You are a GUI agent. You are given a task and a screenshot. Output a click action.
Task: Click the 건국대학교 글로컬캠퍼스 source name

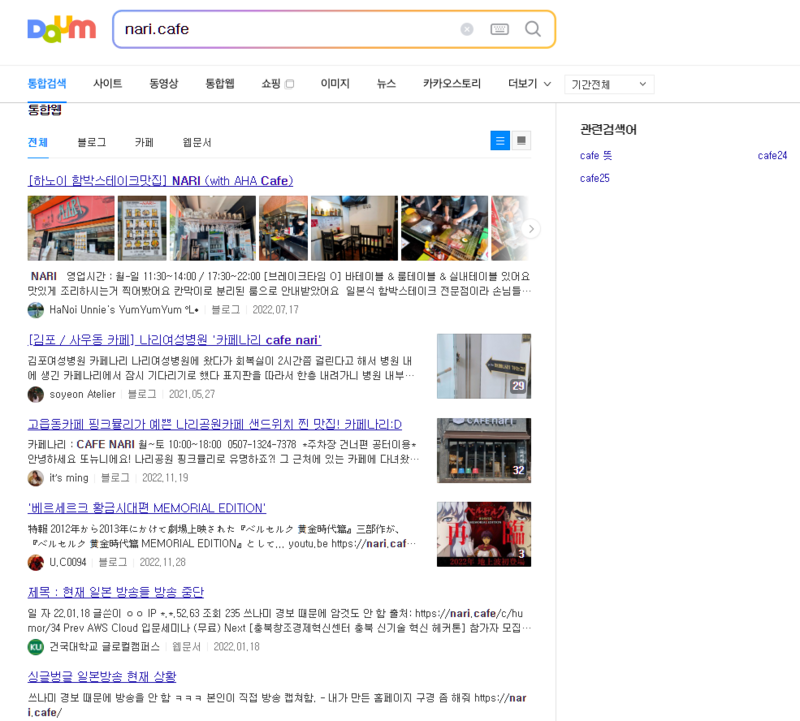105,647
